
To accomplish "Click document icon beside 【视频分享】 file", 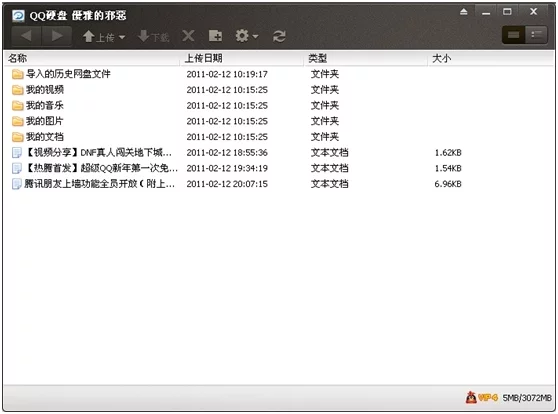I will click(x=17, y=153).
